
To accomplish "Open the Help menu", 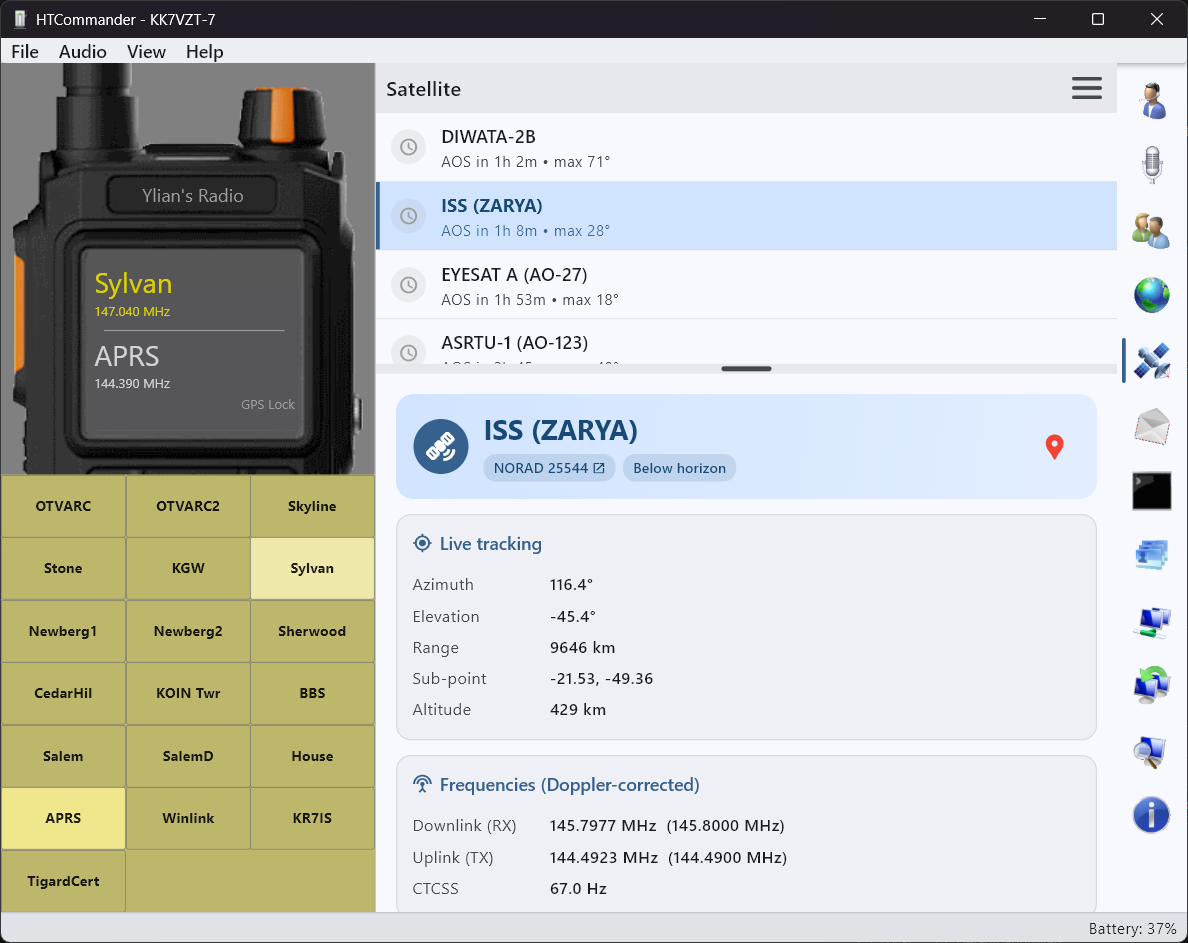I will click(x=205, y=52).
